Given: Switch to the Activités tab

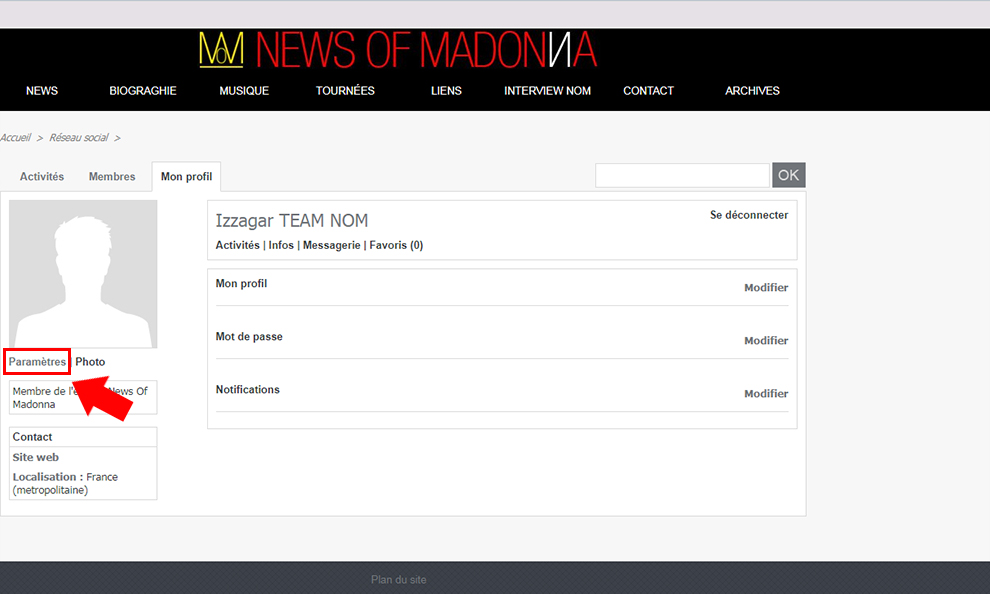Looking at the screenshot, I should coord(42,177).
